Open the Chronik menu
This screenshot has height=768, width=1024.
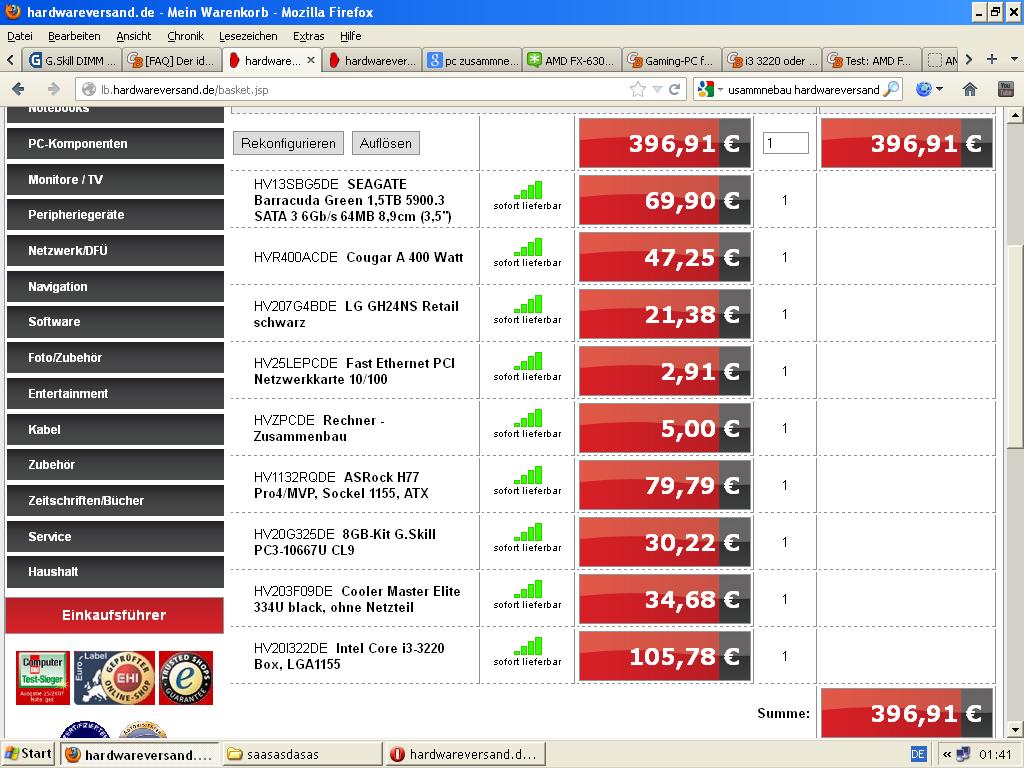click(x=185, y=36)
